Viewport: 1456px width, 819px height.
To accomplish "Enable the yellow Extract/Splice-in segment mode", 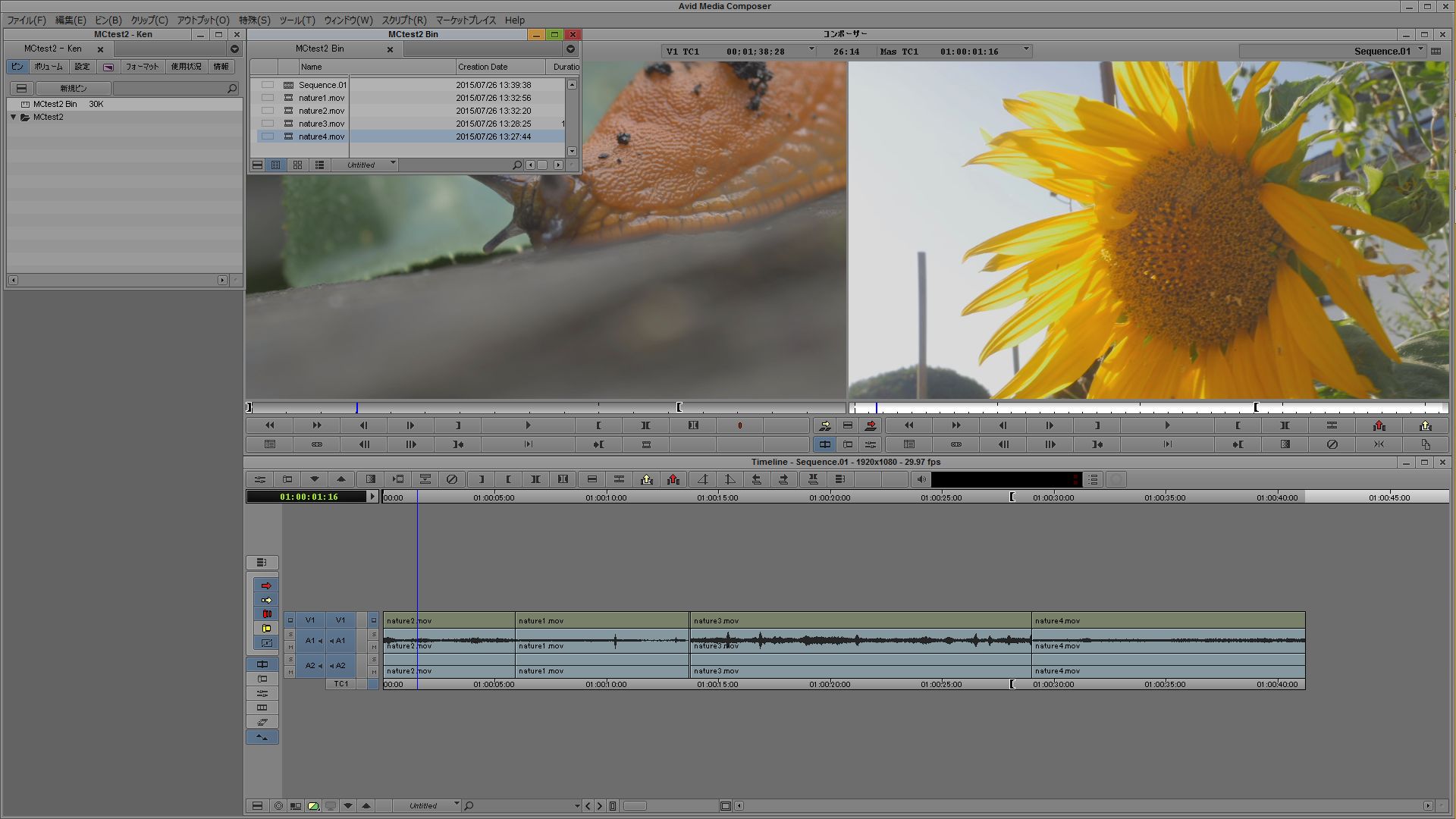I will click(x=266, y=600).
